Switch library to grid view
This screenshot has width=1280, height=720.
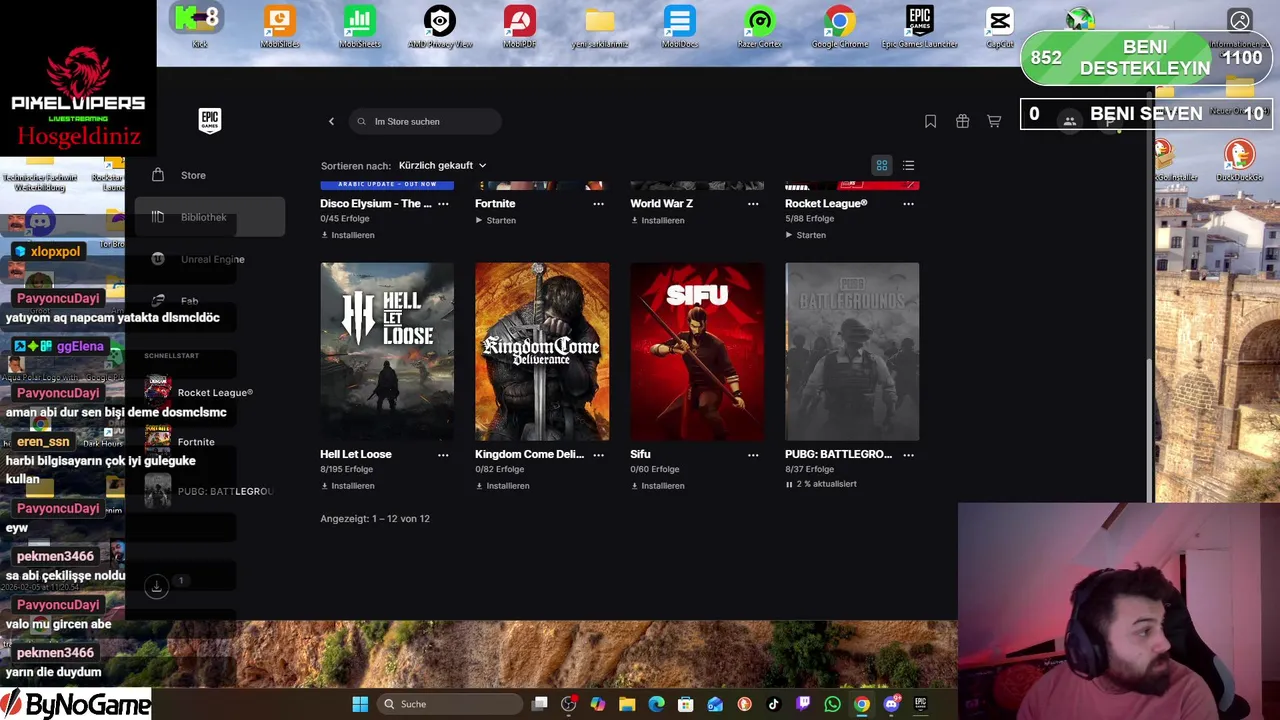click(x=882, y=165)
